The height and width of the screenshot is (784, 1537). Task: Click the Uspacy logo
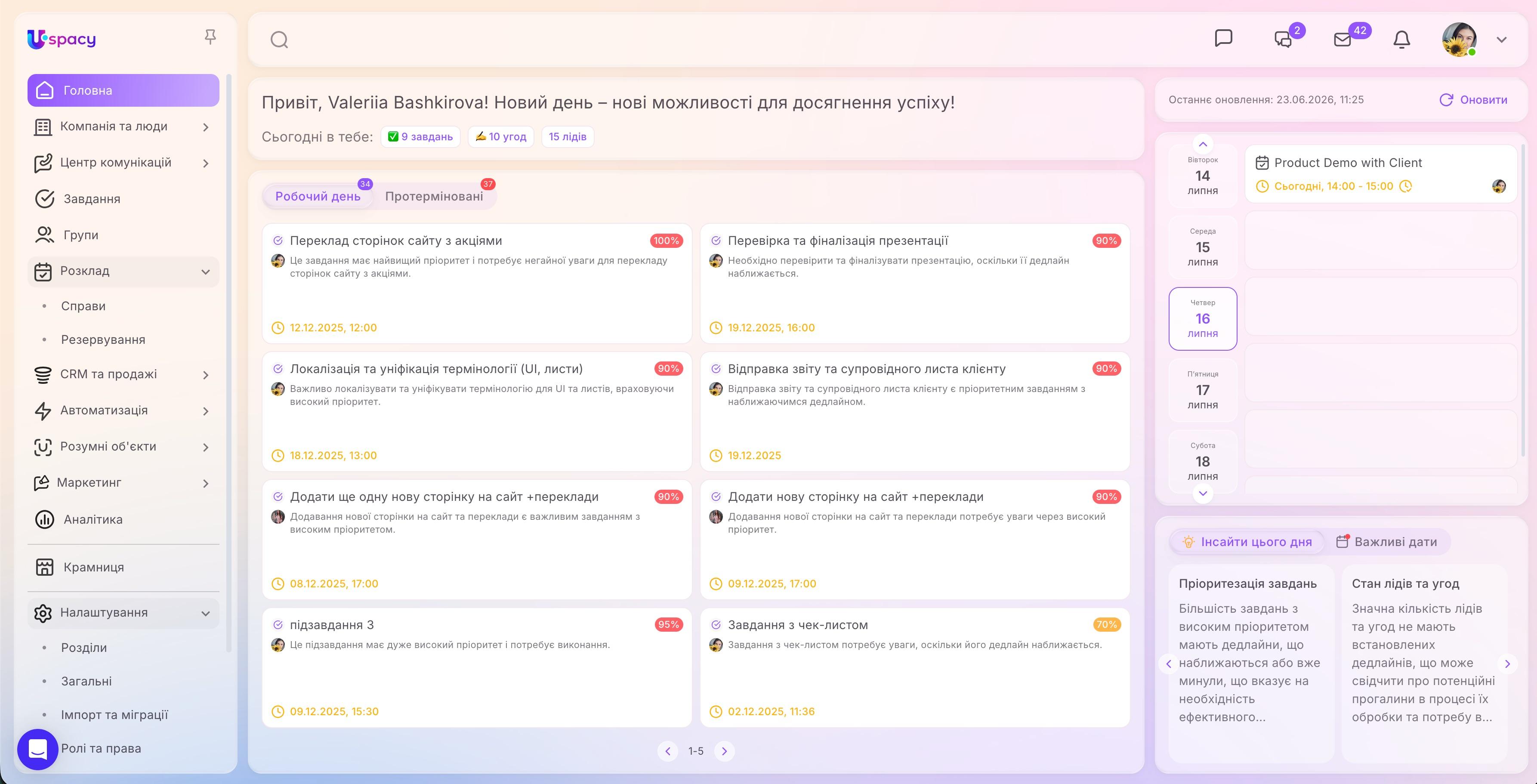click(62, 40)
